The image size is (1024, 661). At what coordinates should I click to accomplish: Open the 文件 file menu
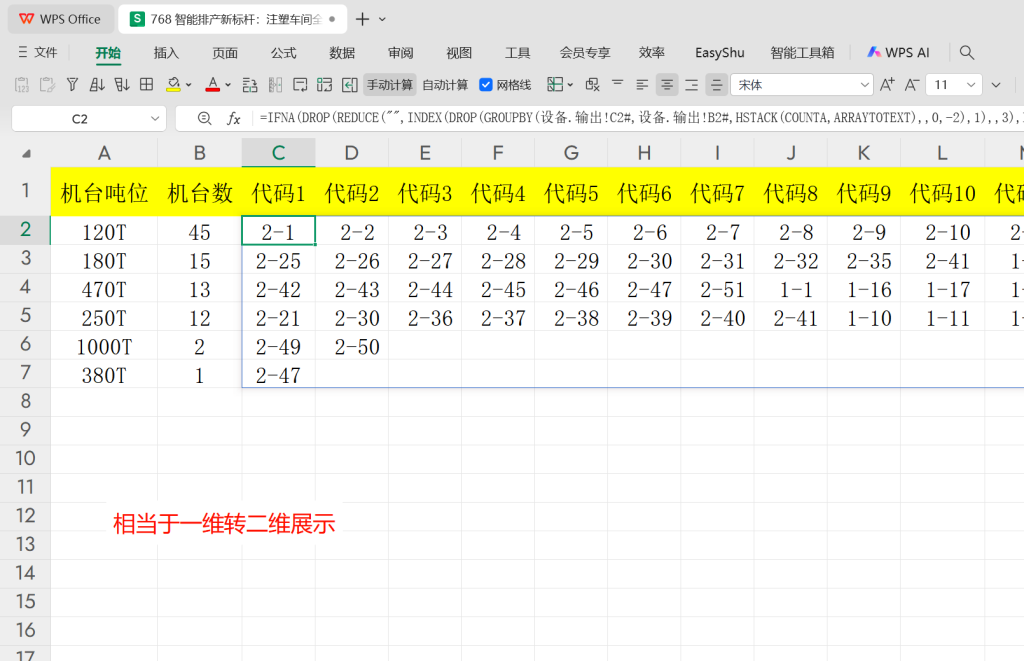point(38,52)
